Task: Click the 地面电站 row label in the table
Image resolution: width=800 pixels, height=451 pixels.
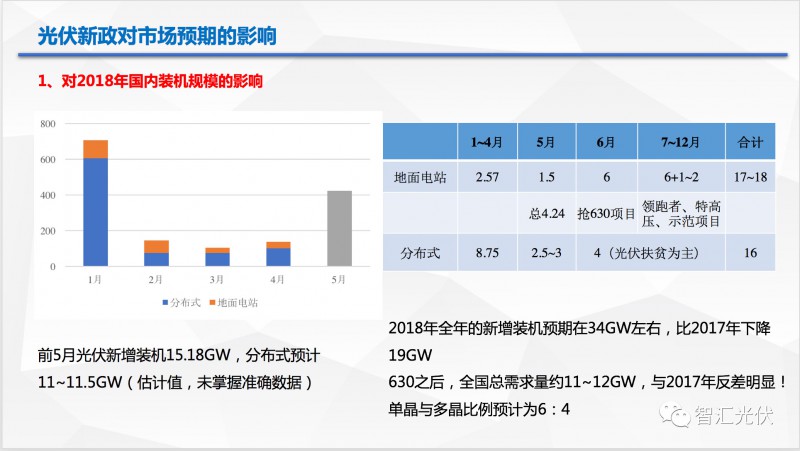Action: (420, 177)
